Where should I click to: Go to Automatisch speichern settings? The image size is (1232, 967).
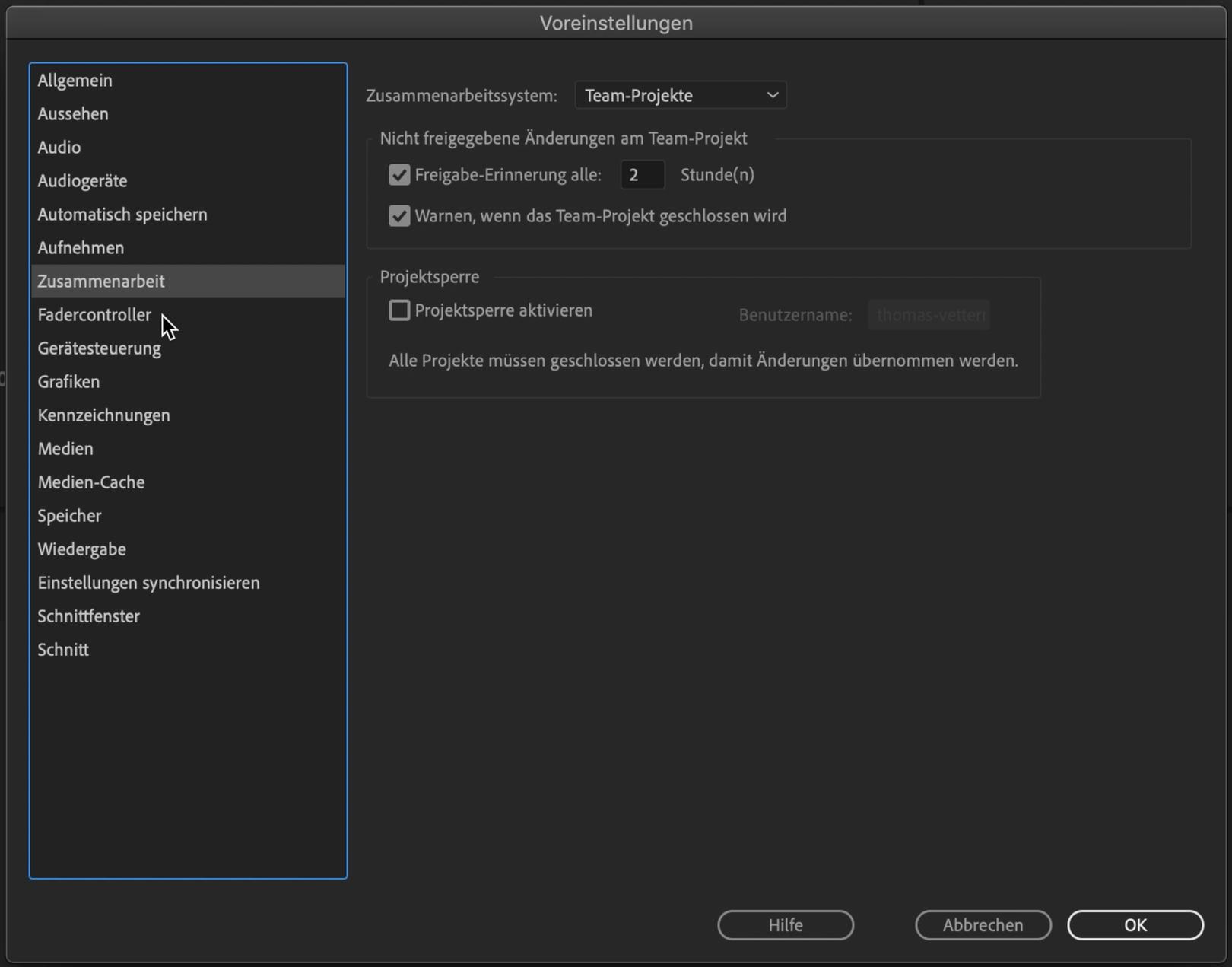[122, 215]
